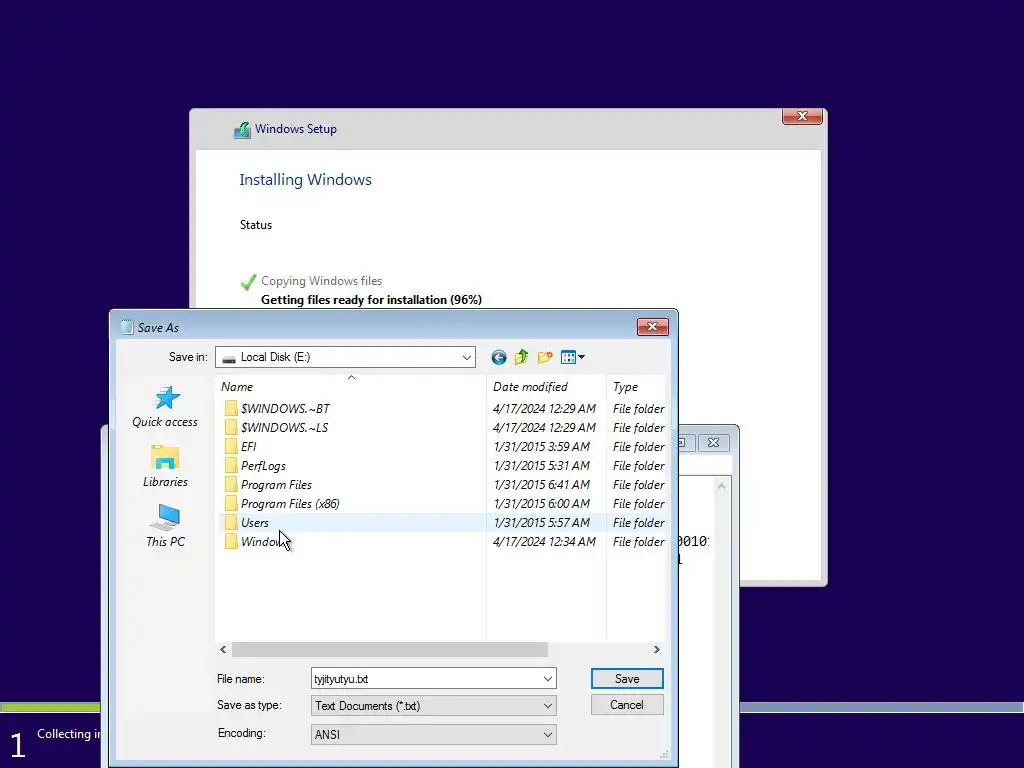Open the Save as type dropdown
This screenshot has width=1024, height=768.
pyautogui.click(x=547, y=706)
